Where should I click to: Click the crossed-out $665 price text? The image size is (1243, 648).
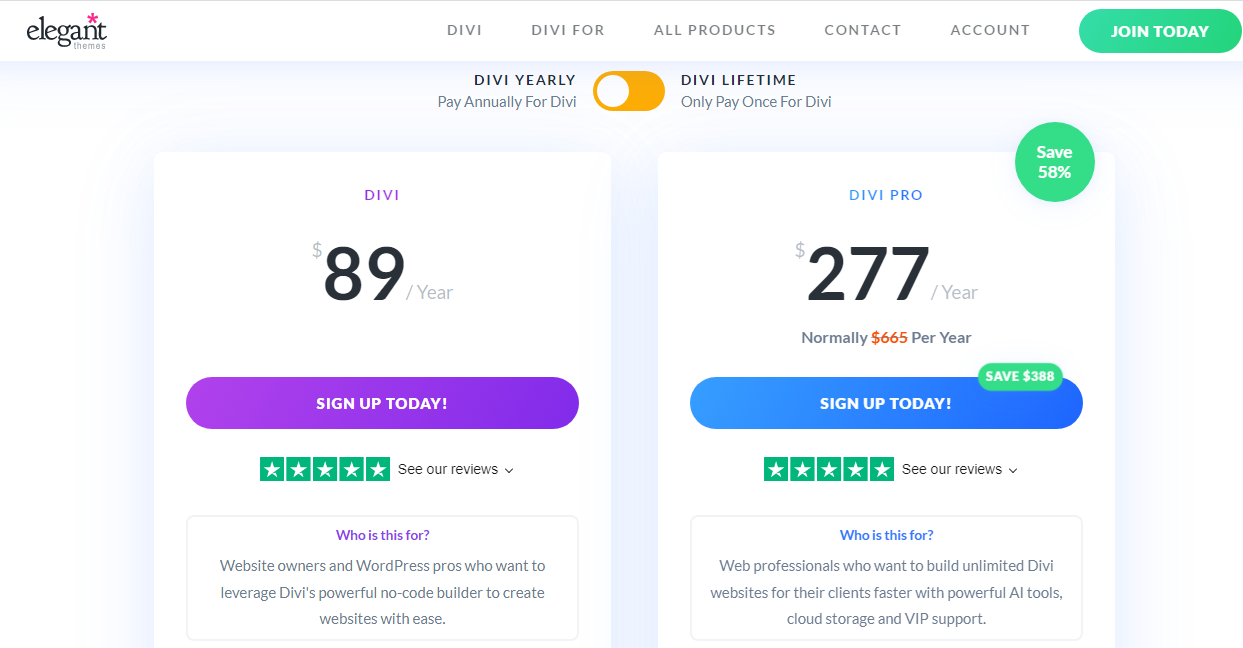[889, 337]
